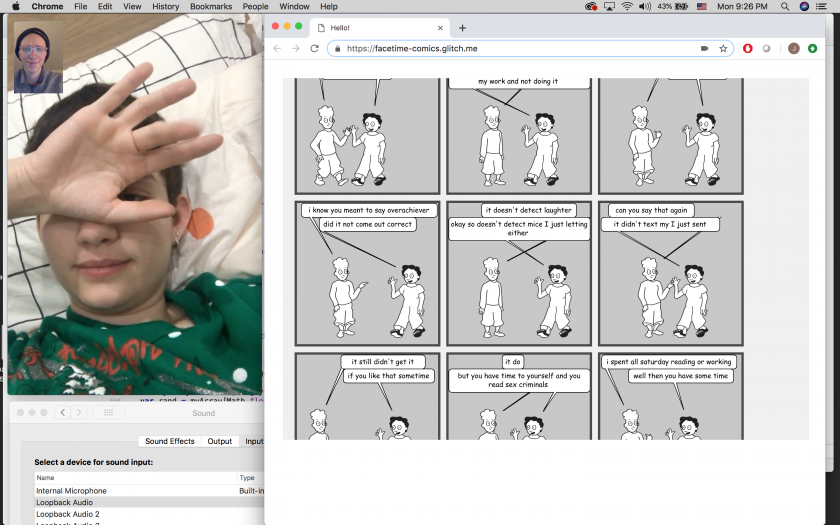Go forward in Chrome

296,48
